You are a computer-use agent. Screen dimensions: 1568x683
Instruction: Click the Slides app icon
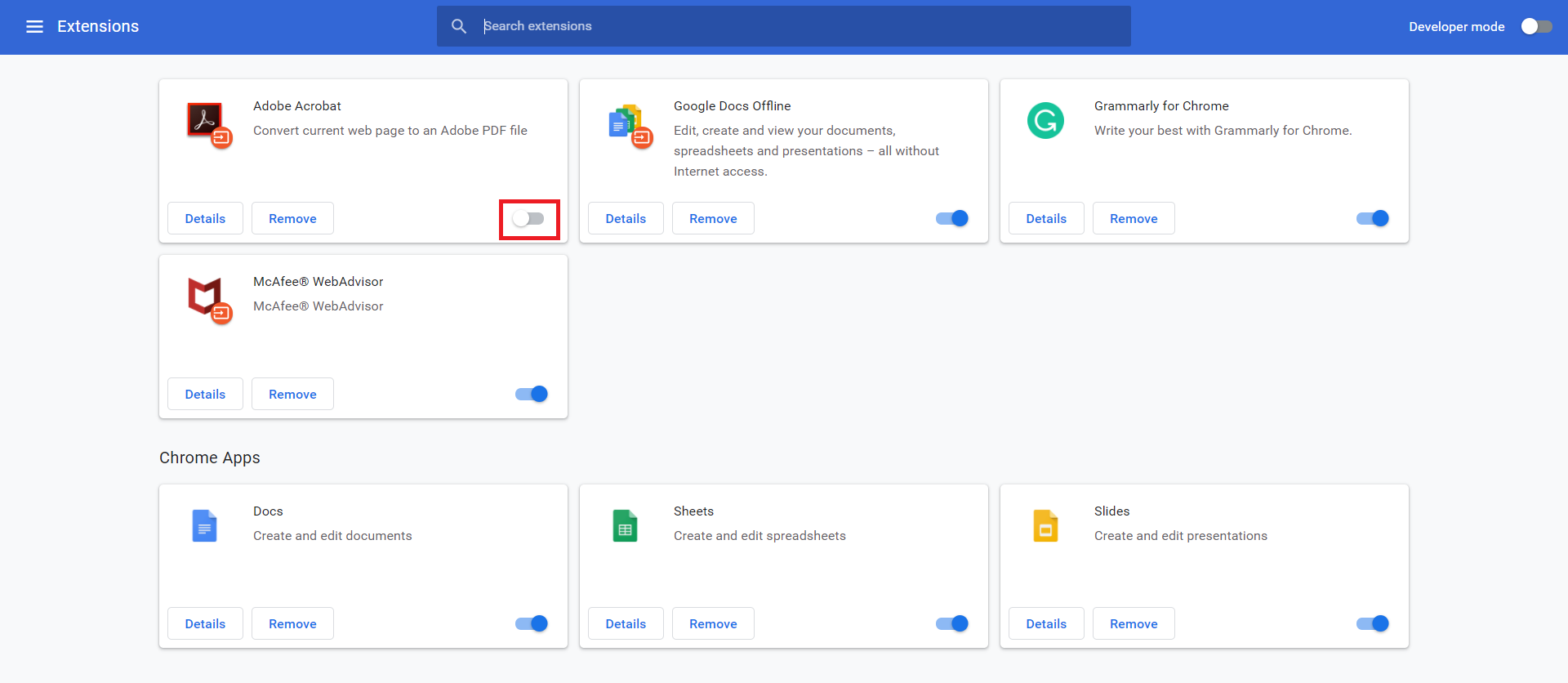pyautogui.click(x=1045, y=526)
